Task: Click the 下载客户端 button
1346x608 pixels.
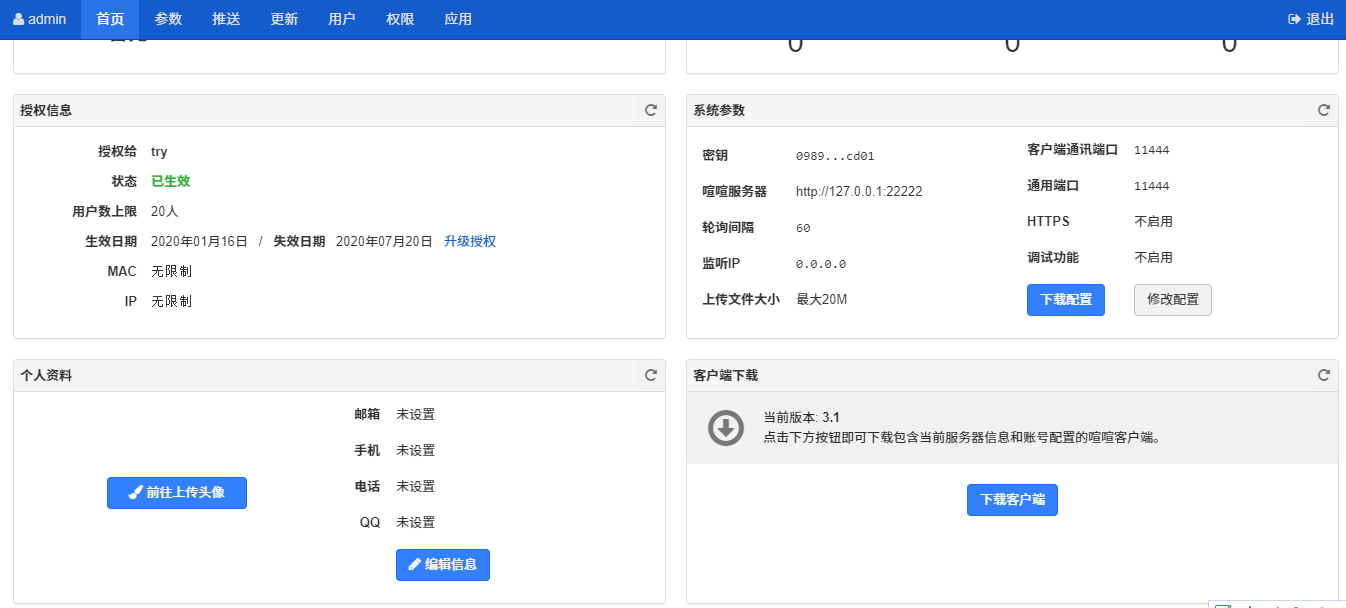Action: [x=1012, y=500]
